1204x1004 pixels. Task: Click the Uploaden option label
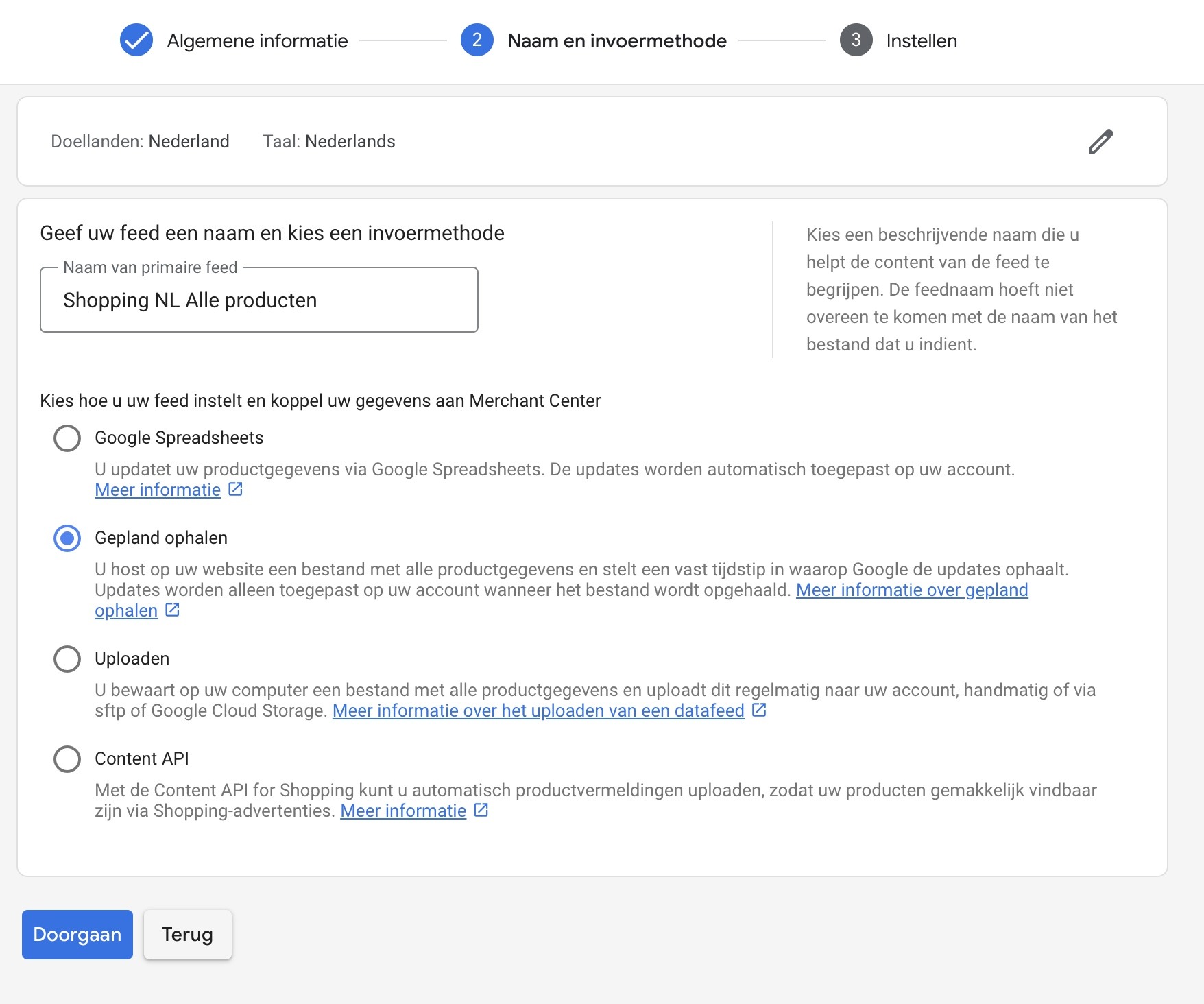coord(132,658)
